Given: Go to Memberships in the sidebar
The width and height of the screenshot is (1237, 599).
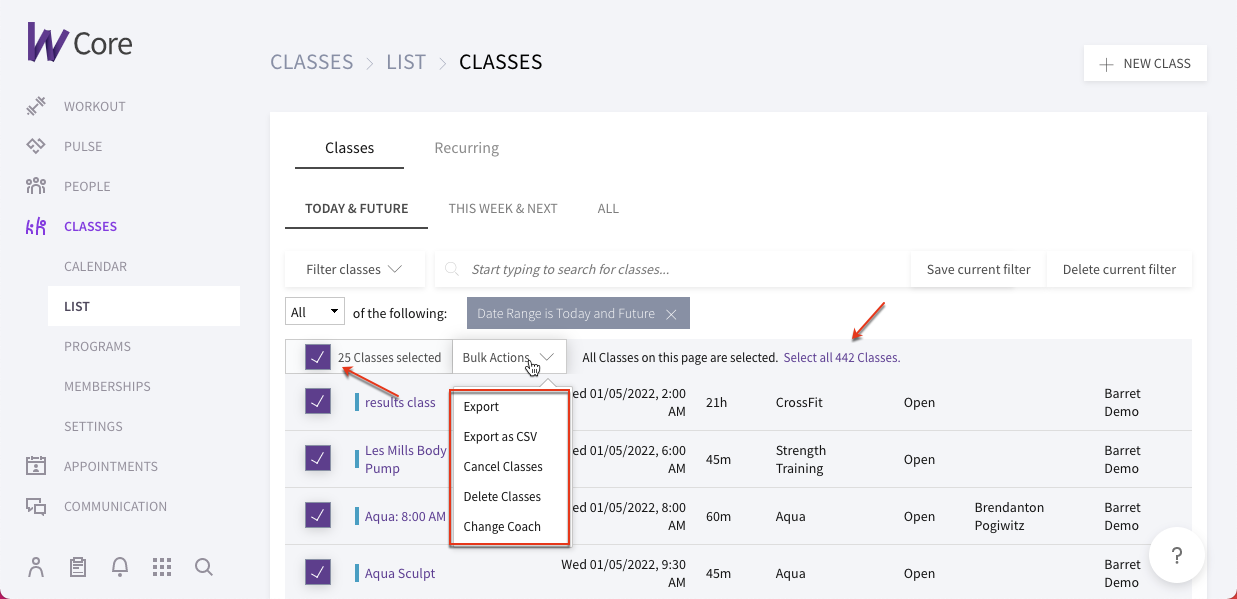Looking at the screenshot, I should [x=107, y=386].
